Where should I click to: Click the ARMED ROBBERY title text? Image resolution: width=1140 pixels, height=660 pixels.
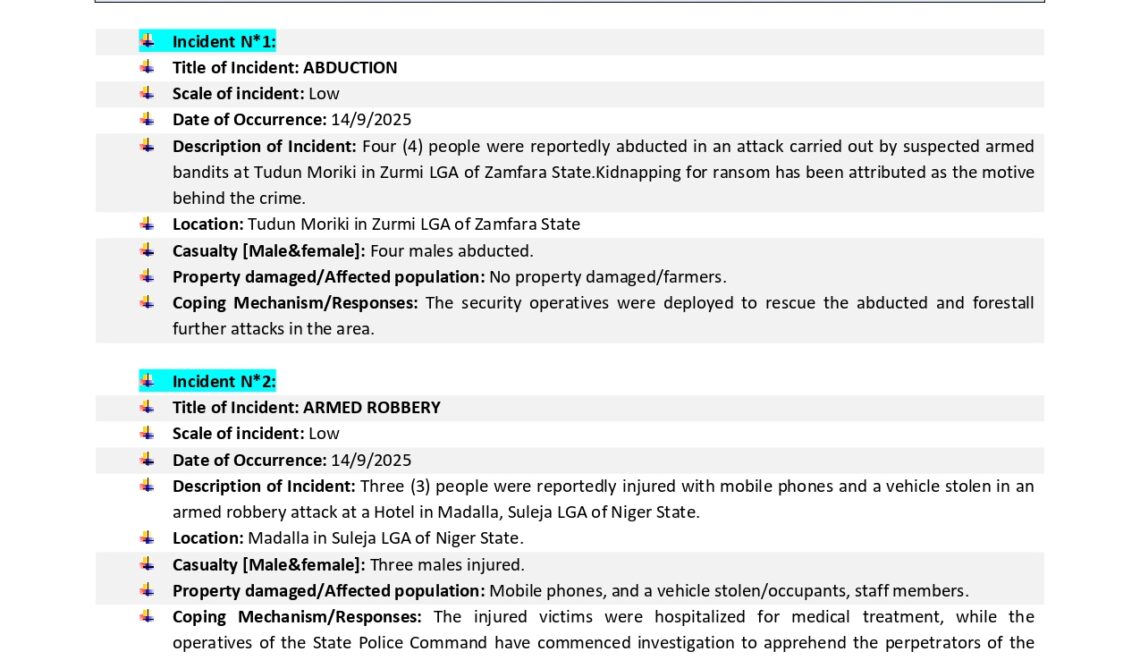[371, 408]
